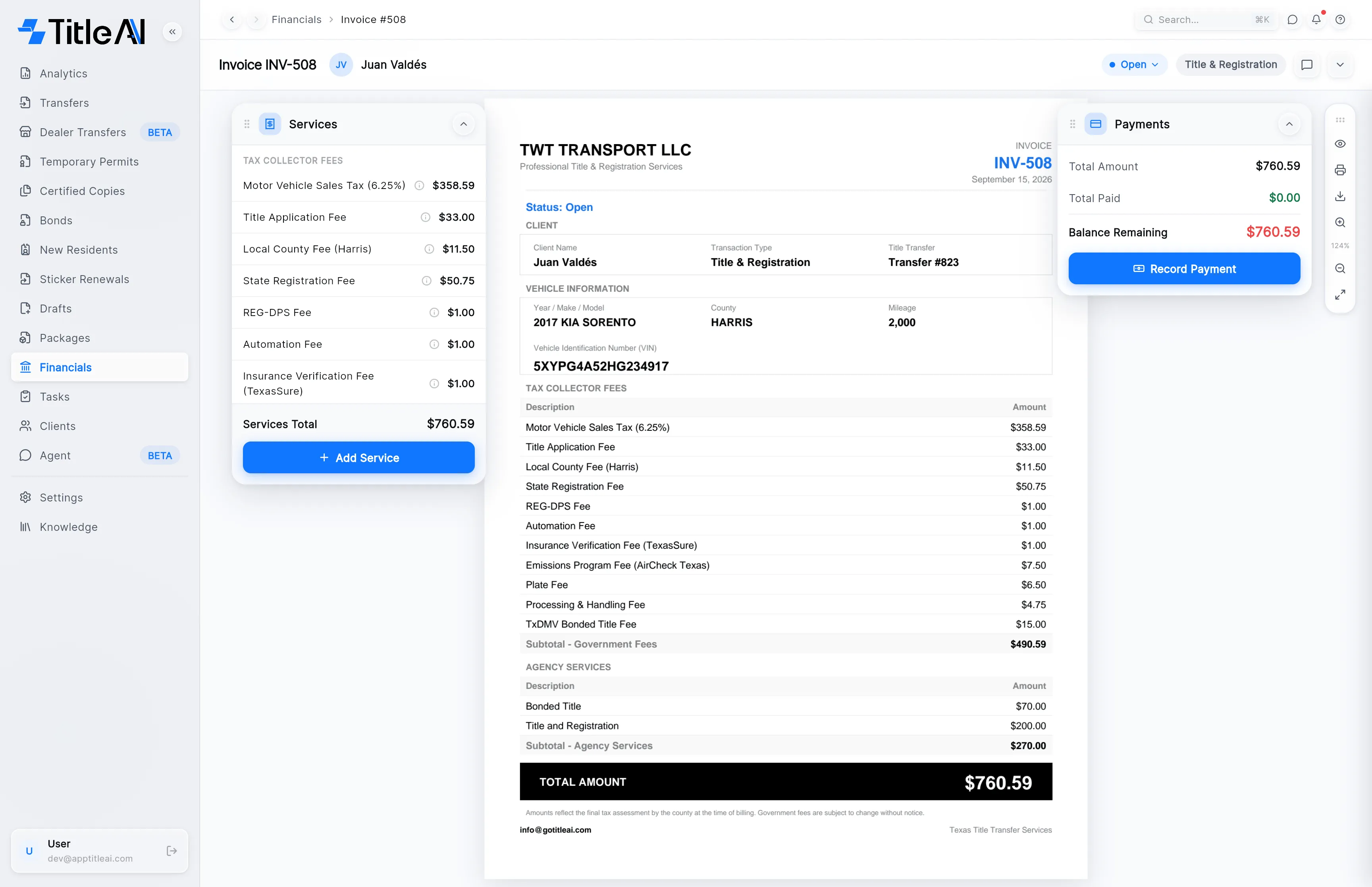
Task: Open Temporary Permits in the sidebar
Action: pyautogui.click(x=100, y=161)
